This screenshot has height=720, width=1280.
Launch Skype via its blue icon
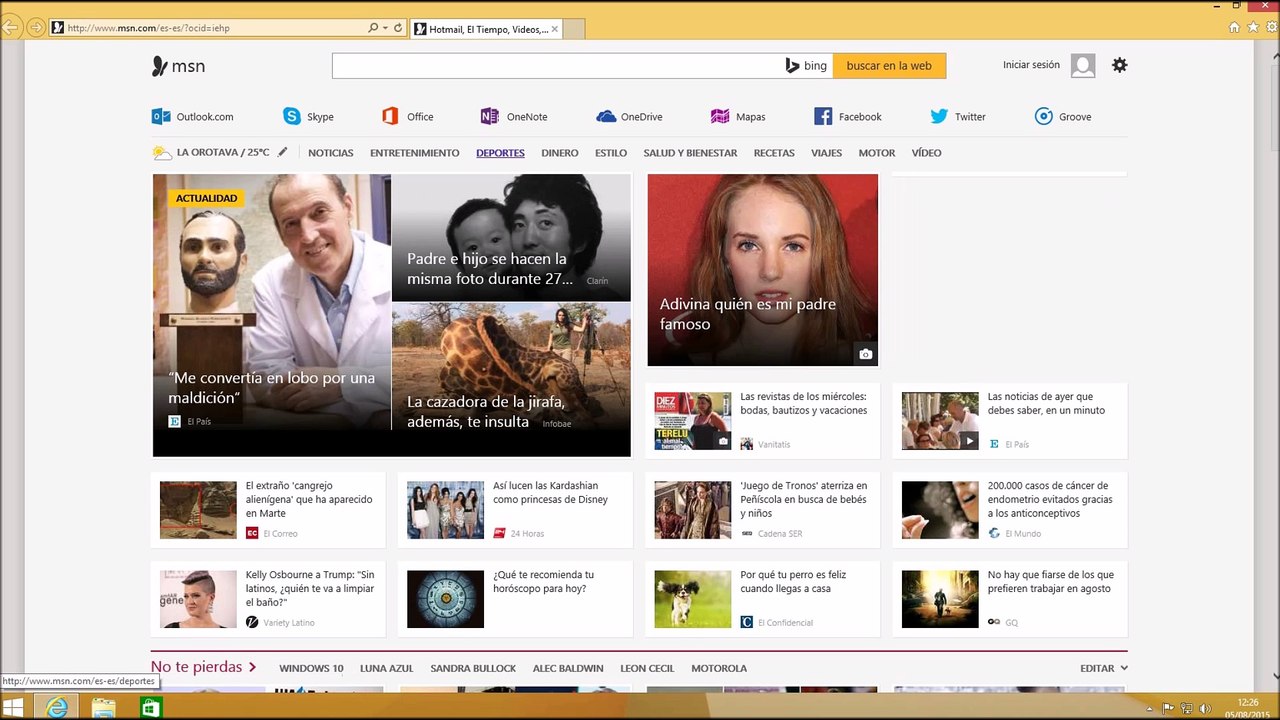click(291, 117)
